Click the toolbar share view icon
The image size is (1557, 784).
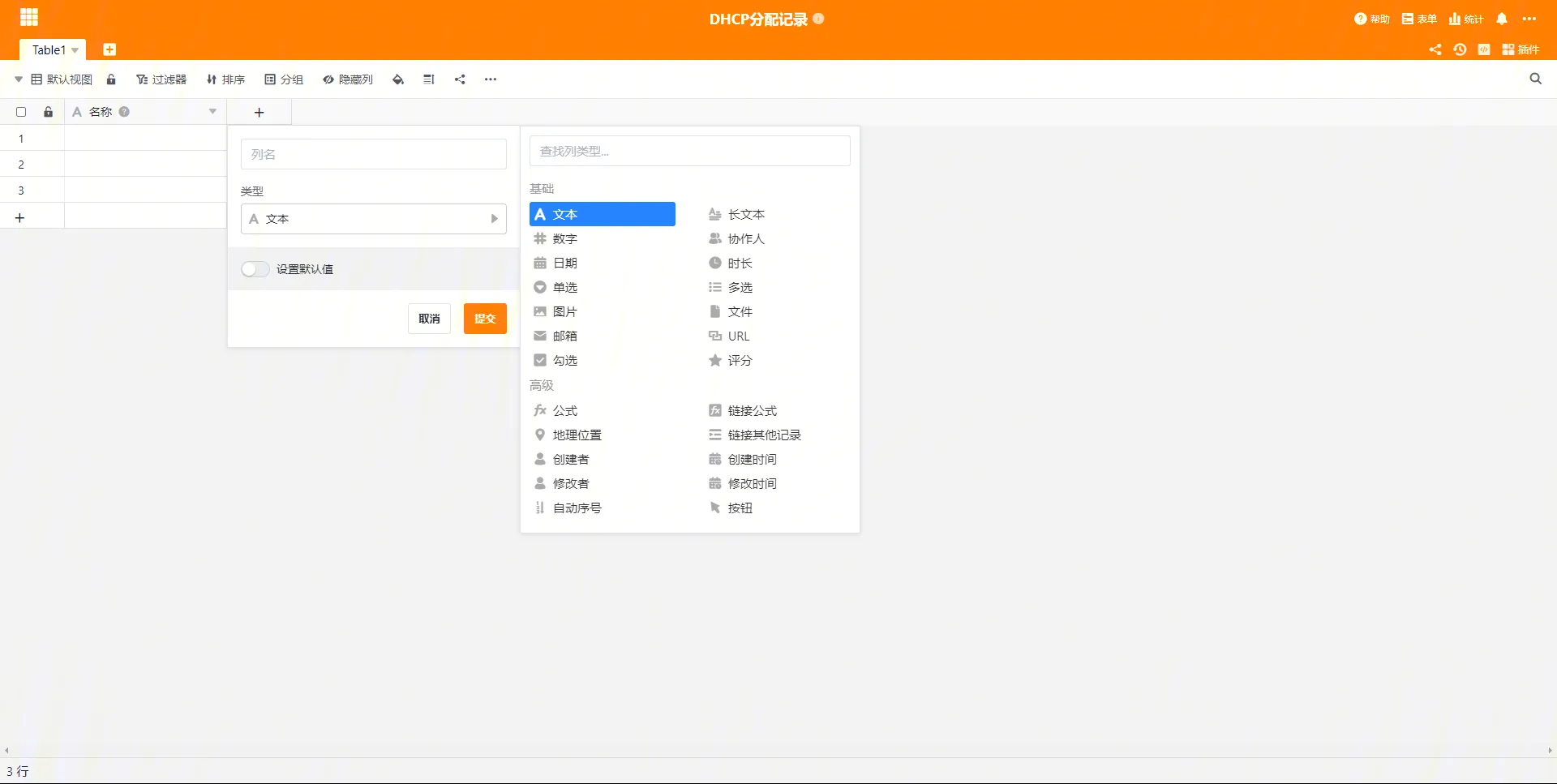pyautogui.click(x=460, y=79)
